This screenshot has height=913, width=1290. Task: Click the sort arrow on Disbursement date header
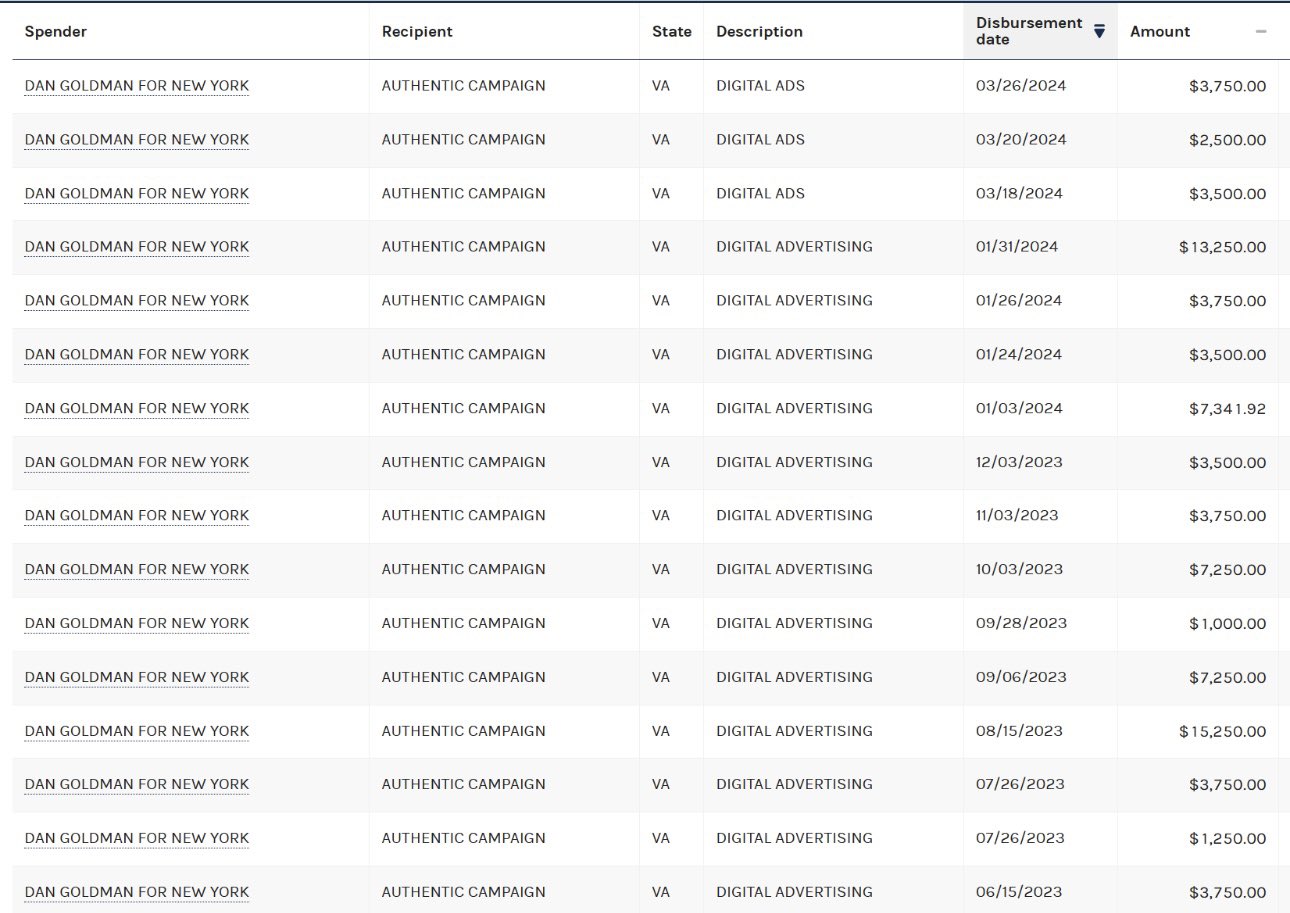coord(1099,32)
